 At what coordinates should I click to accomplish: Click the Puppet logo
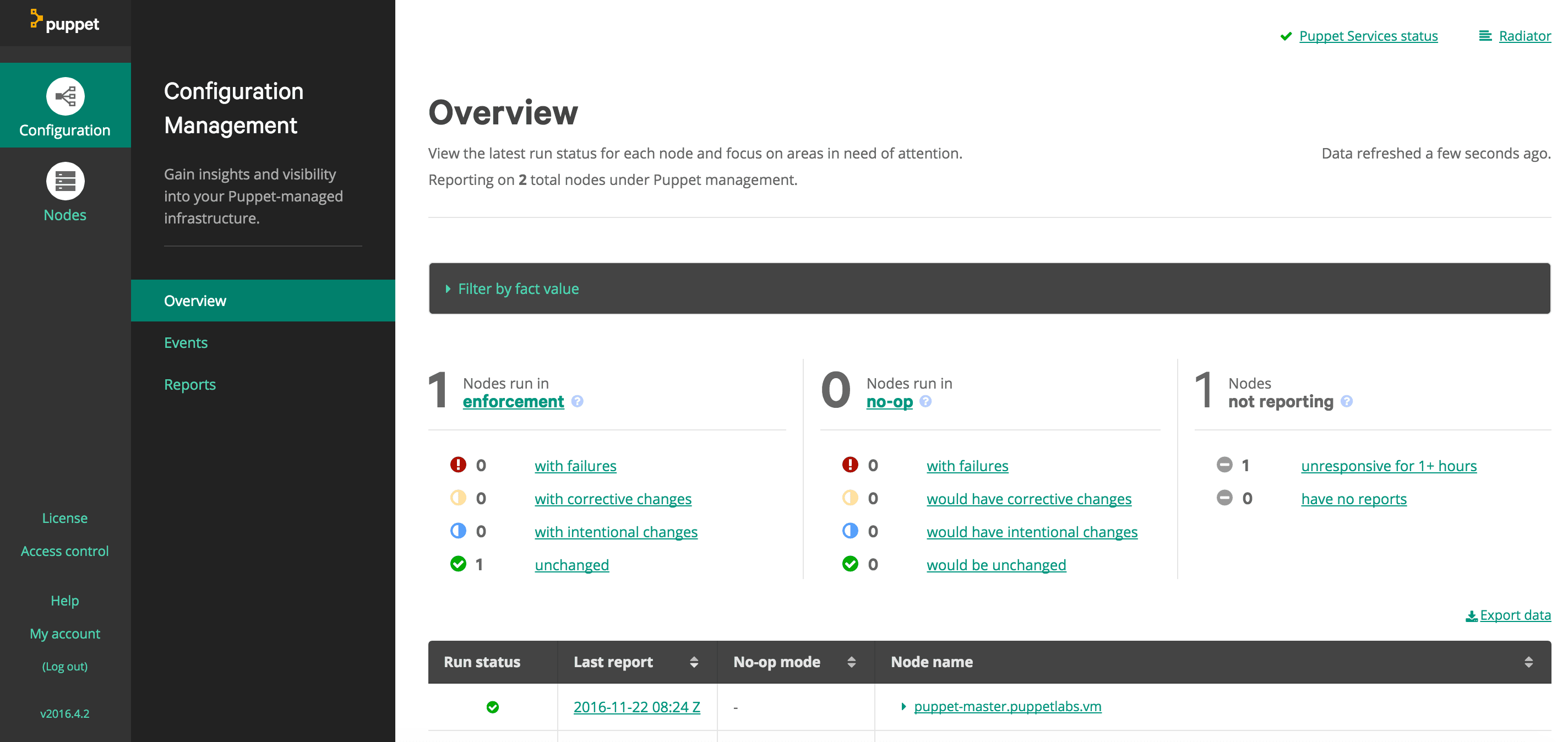(x=64, y=23)
